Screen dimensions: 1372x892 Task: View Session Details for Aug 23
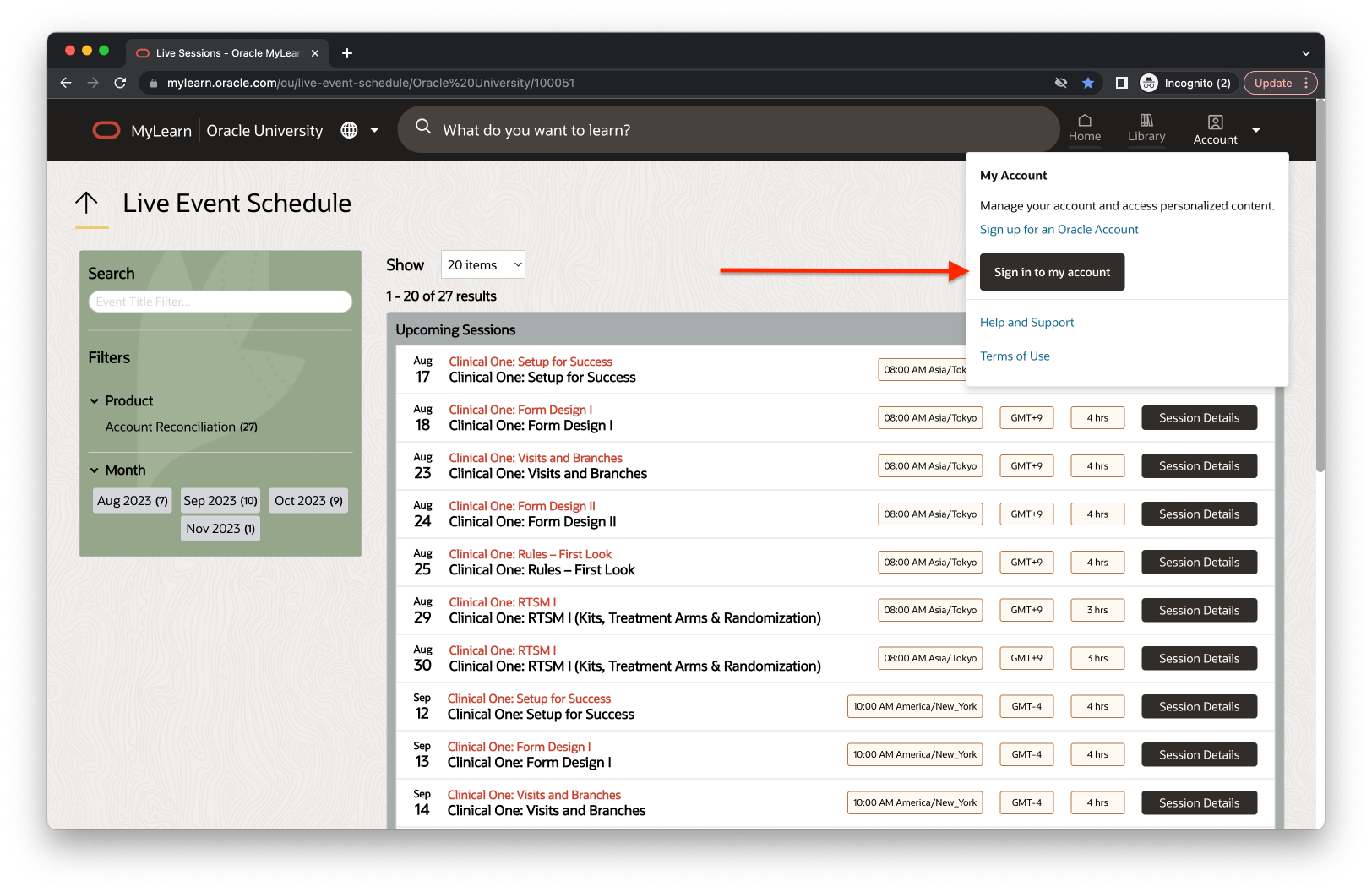(x=1199, y=466)
